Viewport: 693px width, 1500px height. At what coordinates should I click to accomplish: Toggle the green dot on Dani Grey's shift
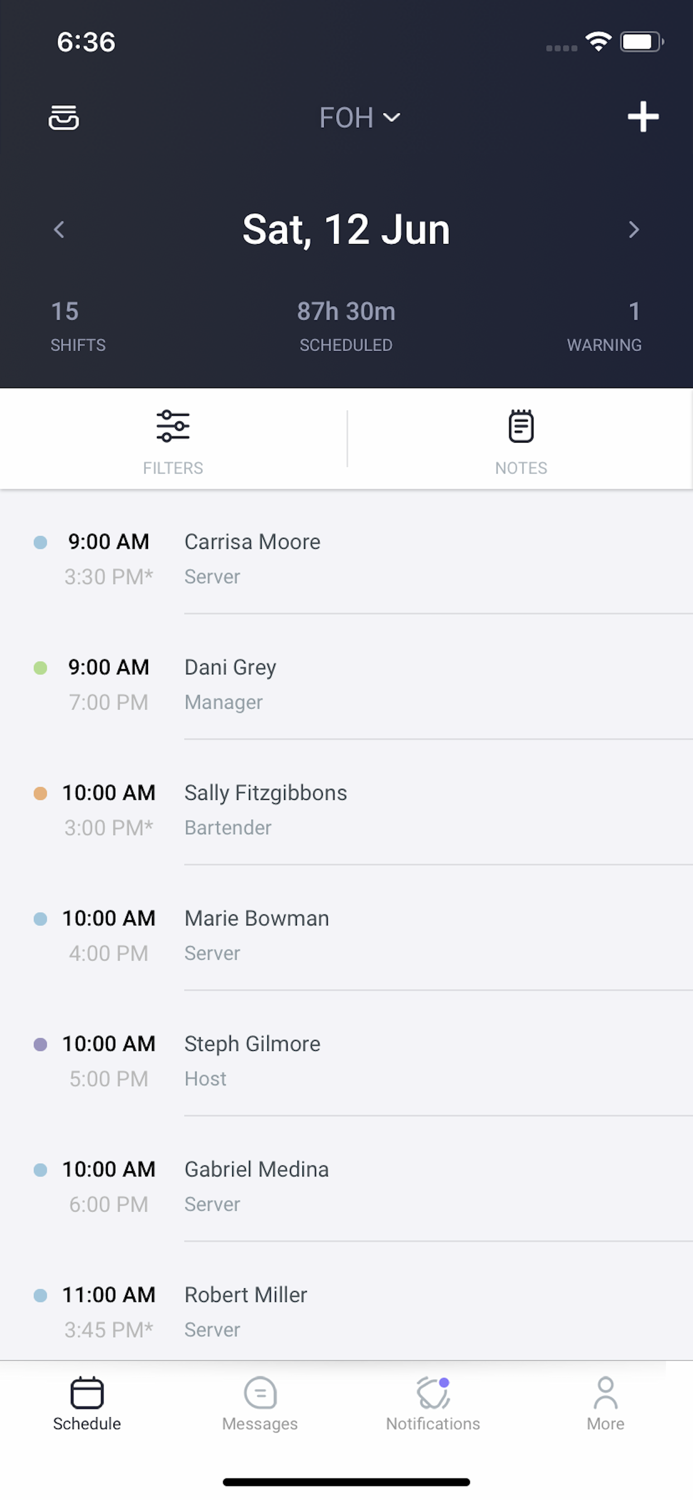point(39,667)
